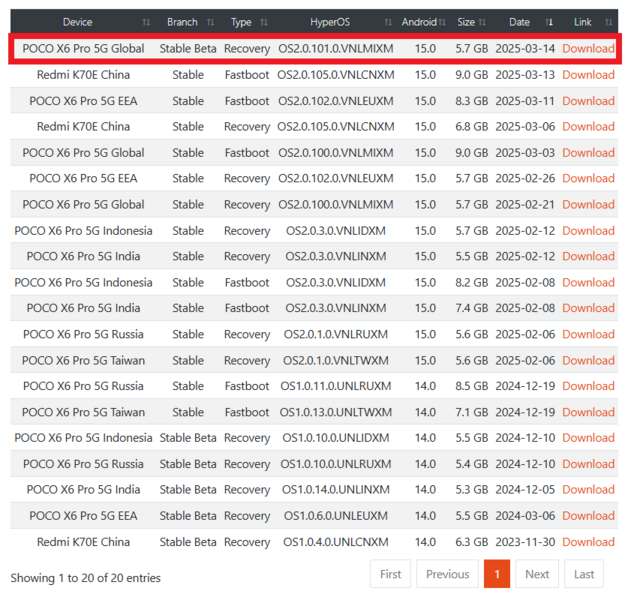Image resolution: width=640 pixels, height=594 pixels.
Task: Click size cell 5.3 GB
Action: coord(472,490)
